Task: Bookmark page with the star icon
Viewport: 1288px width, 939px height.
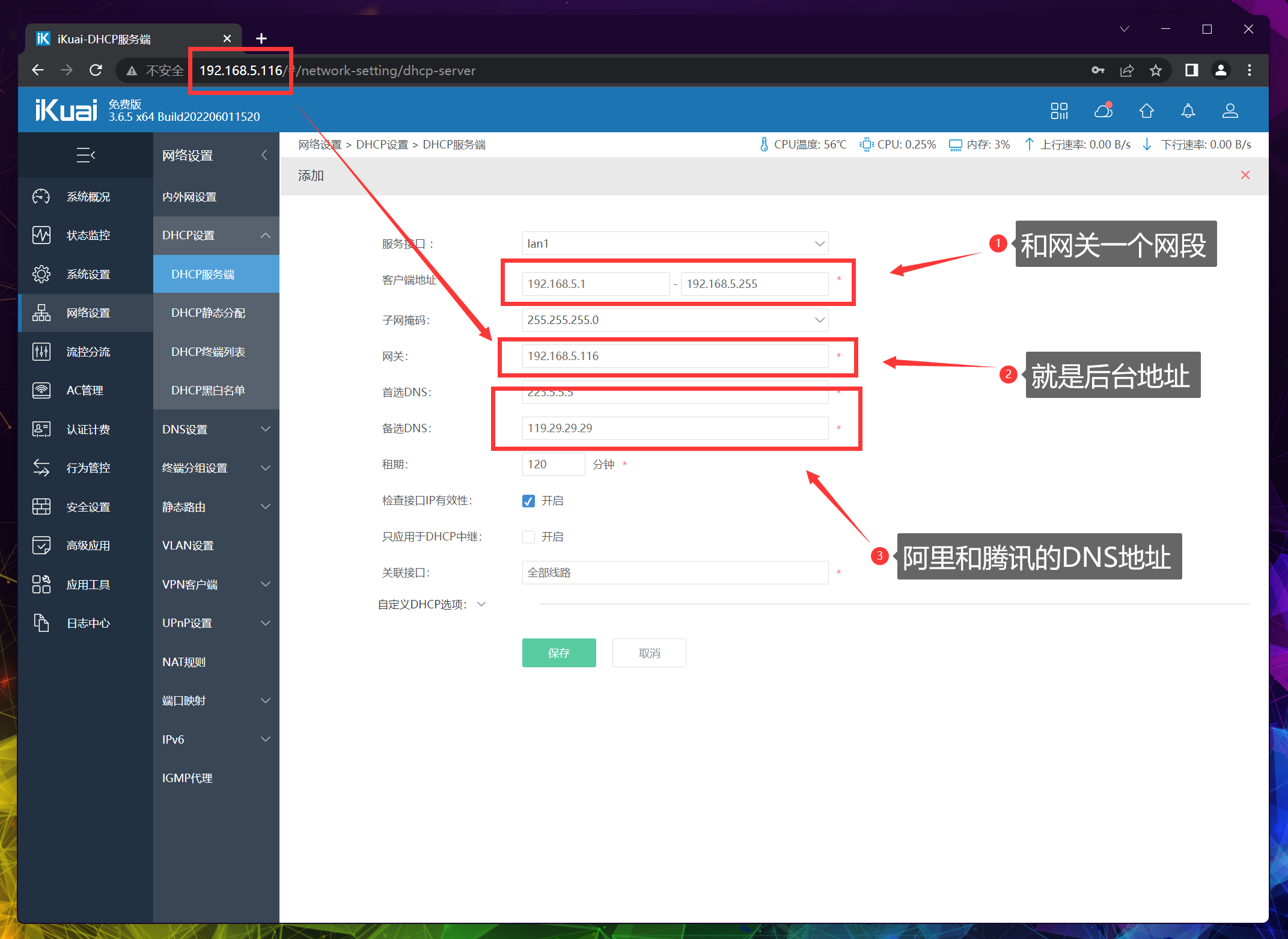Action: click(x=1155, y=70)
